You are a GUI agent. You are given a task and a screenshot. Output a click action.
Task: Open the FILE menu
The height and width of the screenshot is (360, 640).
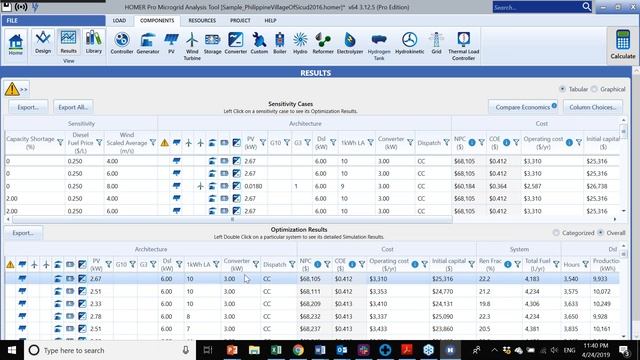click(53, 20)
